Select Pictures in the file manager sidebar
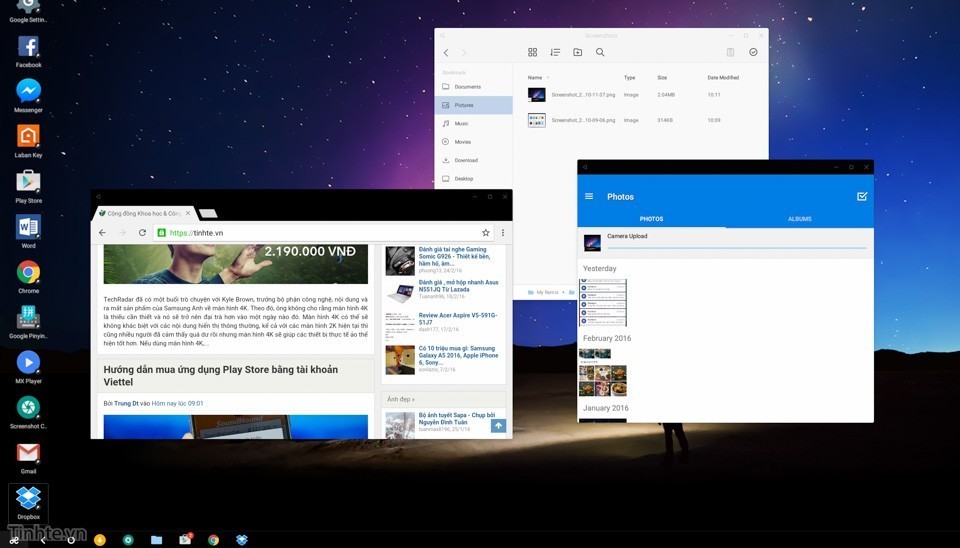This screenshot has height=548, width=960. click(x=474, y=105)
